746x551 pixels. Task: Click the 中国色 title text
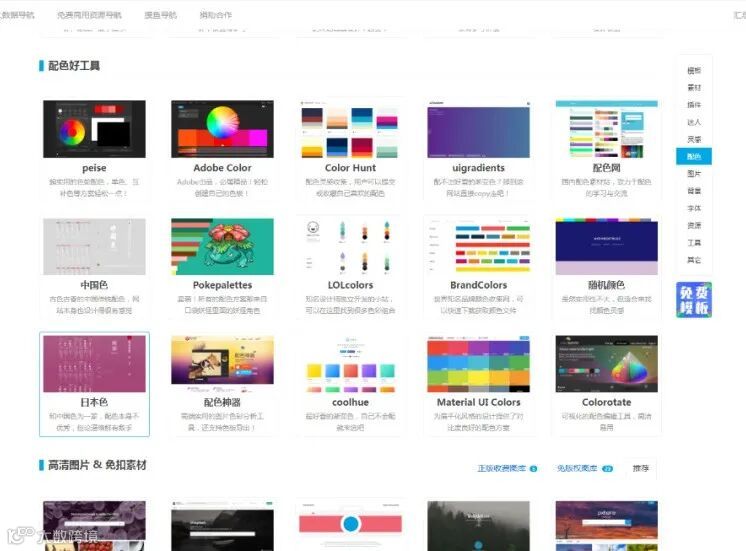click(x=94, y=285)
